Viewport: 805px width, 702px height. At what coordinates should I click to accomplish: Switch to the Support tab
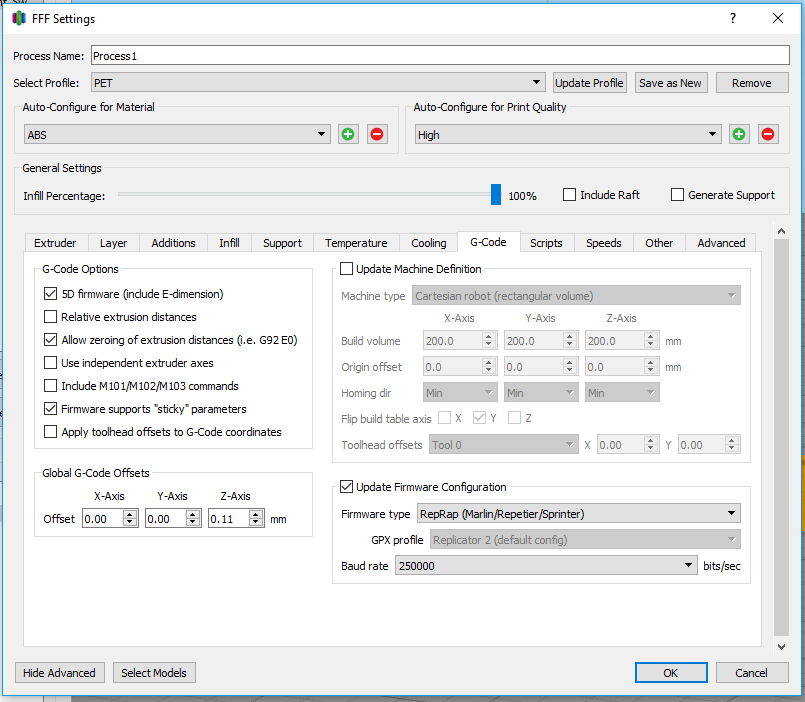(x=282, y=243)
